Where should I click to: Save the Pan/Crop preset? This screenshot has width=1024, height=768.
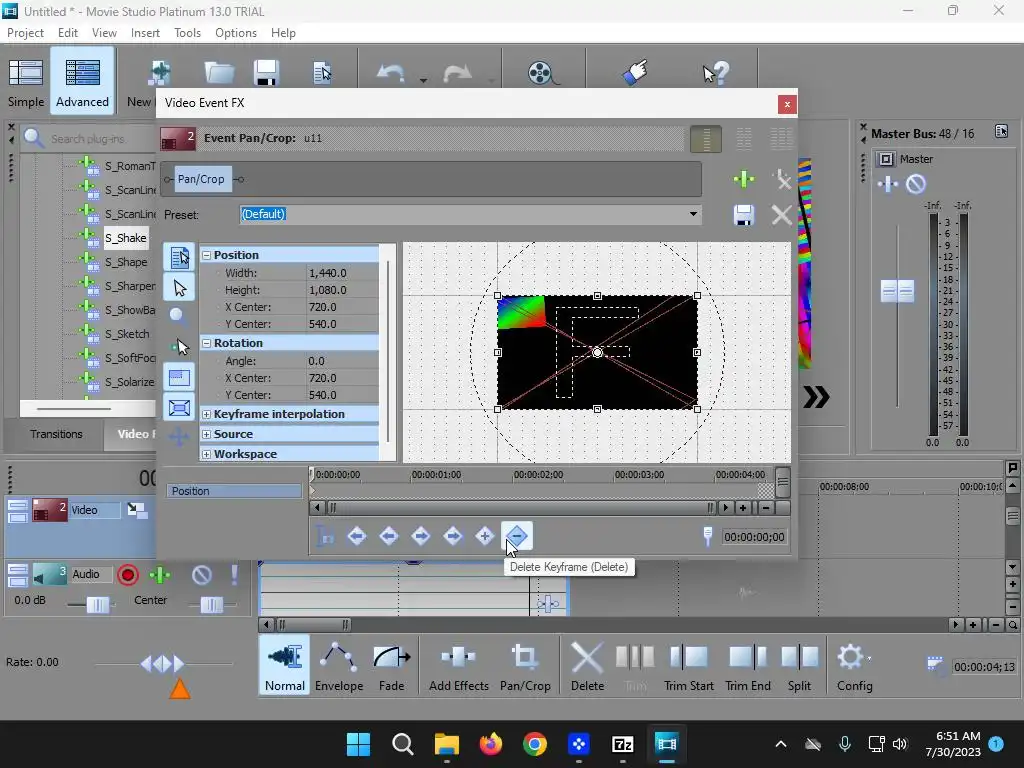pyautogui.click(x=744, y=215)
